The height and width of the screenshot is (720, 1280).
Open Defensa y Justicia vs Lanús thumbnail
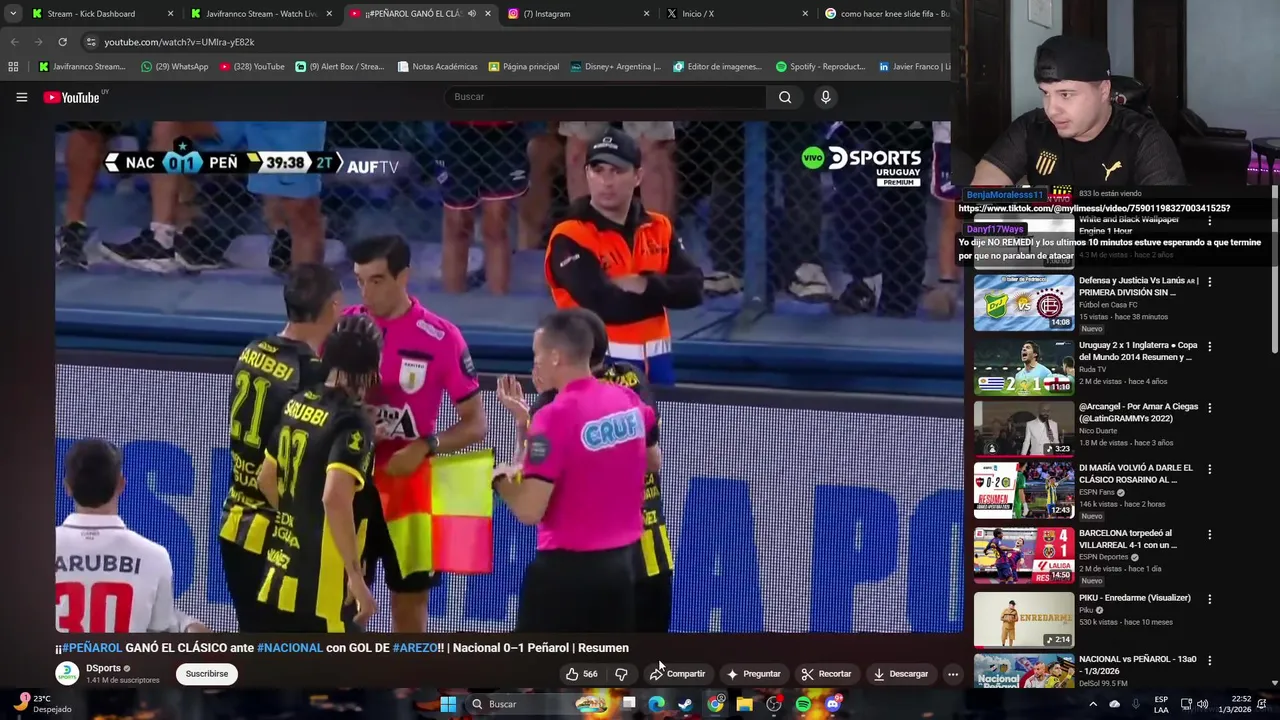point(1024,303)
